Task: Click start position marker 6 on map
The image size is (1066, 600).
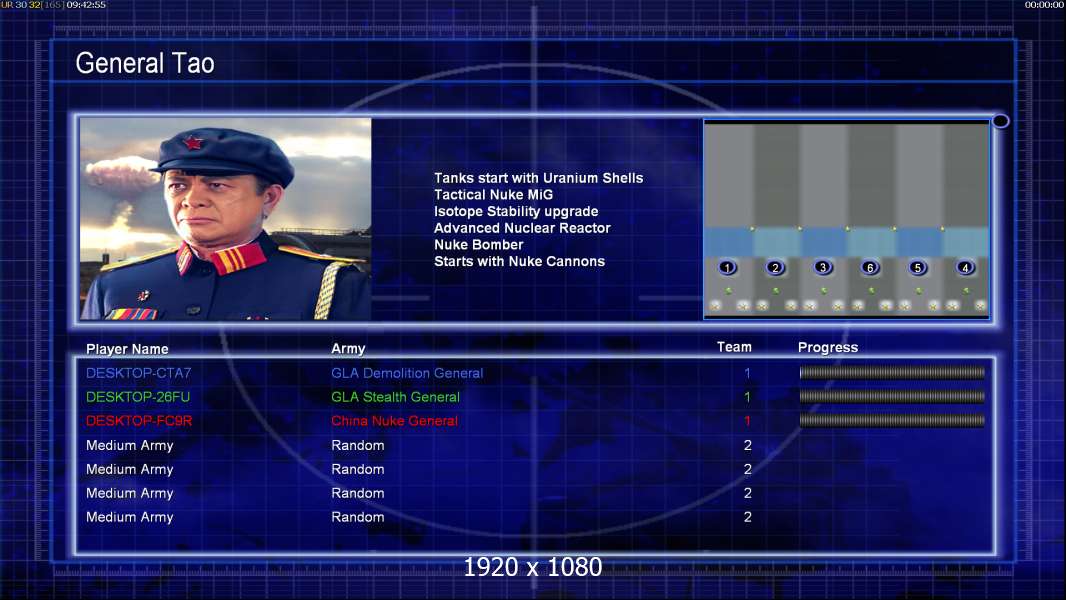Action: pos(870,267)
